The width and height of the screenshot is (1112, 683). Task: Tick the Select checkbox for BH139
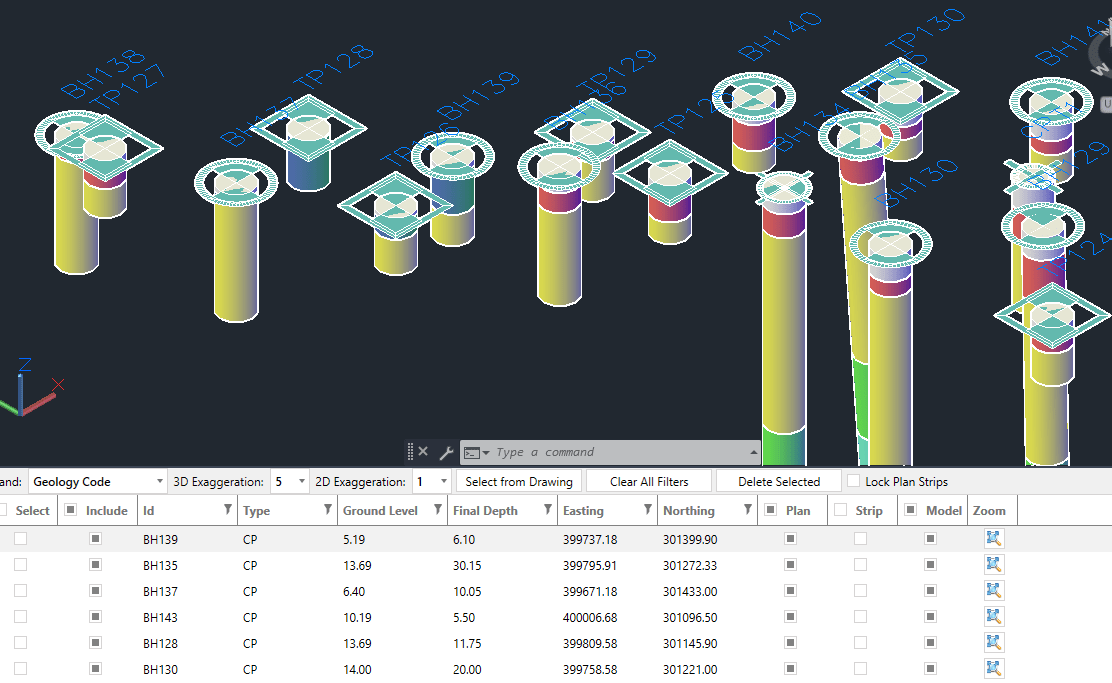click(21, 538)
